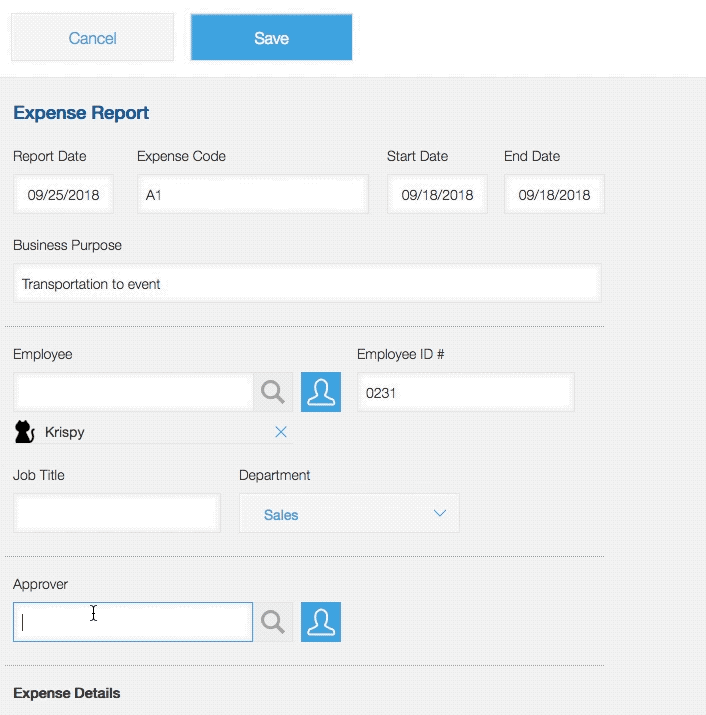The height and width of the screenshot is (715, 706).
Task: Click the Department dropdown chevron arrow
Action: coord(439,514)
